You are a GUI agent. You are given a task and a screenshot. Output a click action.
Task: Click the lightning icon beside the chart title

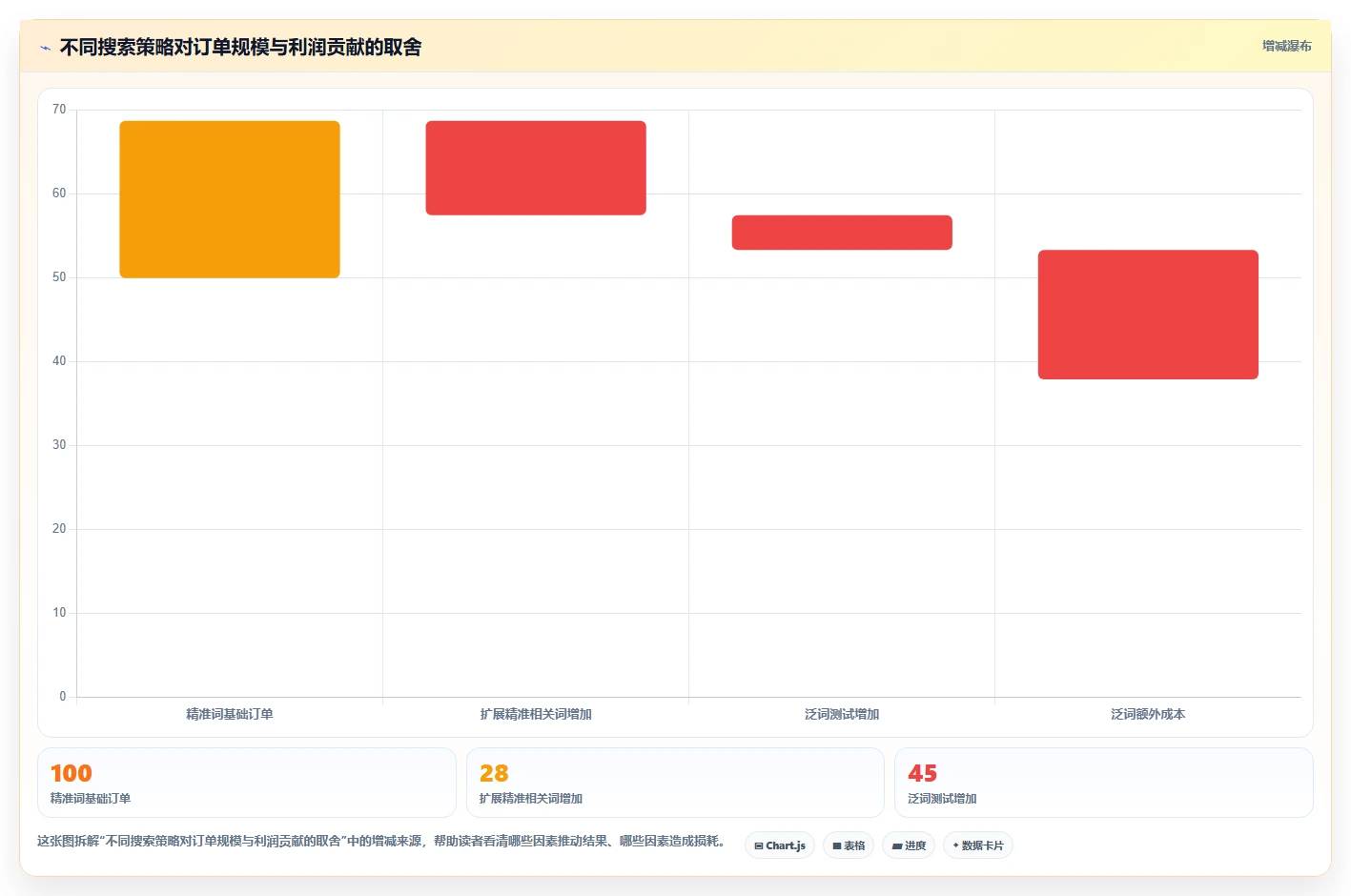coord(45,48)
